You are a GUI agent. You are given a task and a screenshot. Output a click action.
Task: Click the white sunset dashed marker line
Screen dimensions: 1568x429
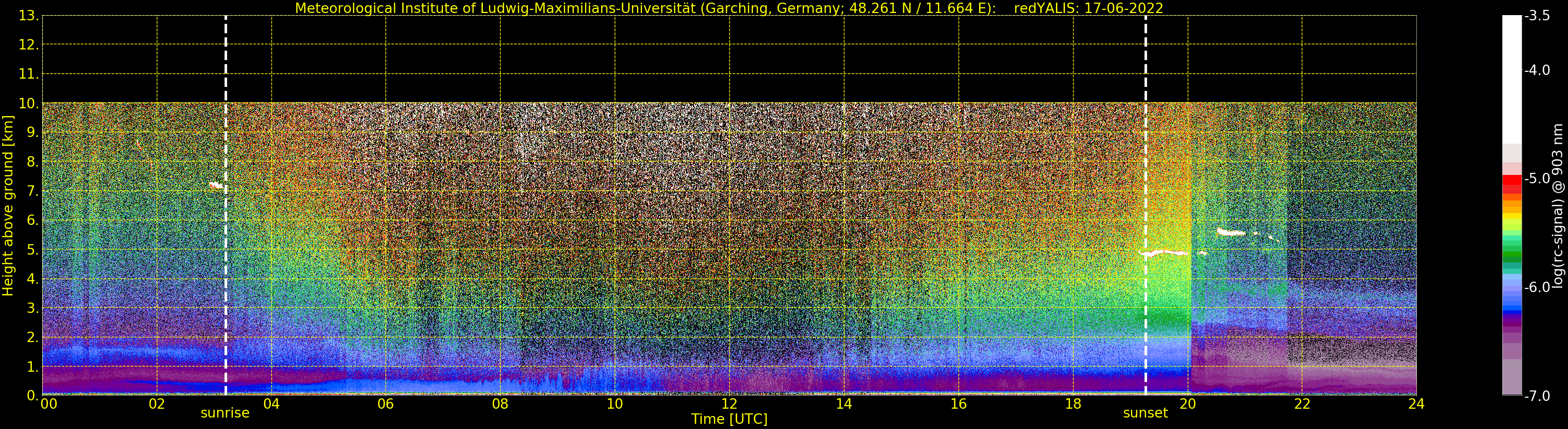1146,206
